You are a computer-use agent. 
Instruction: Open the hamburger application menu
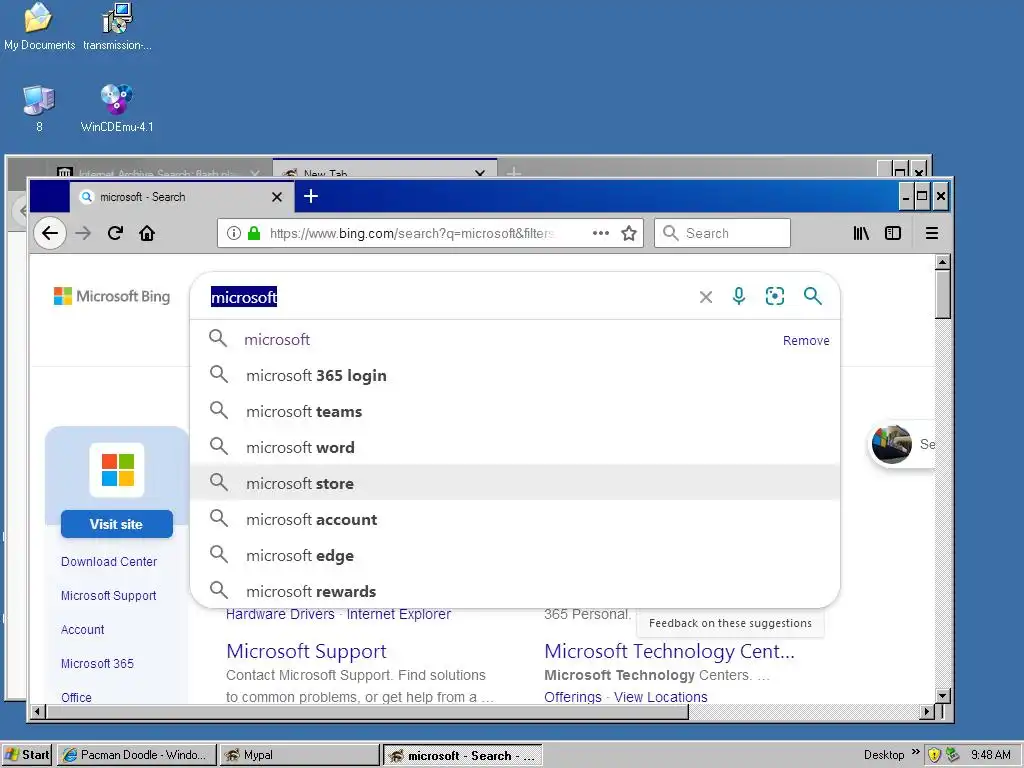pyautogui.click(x=932, y=233)
